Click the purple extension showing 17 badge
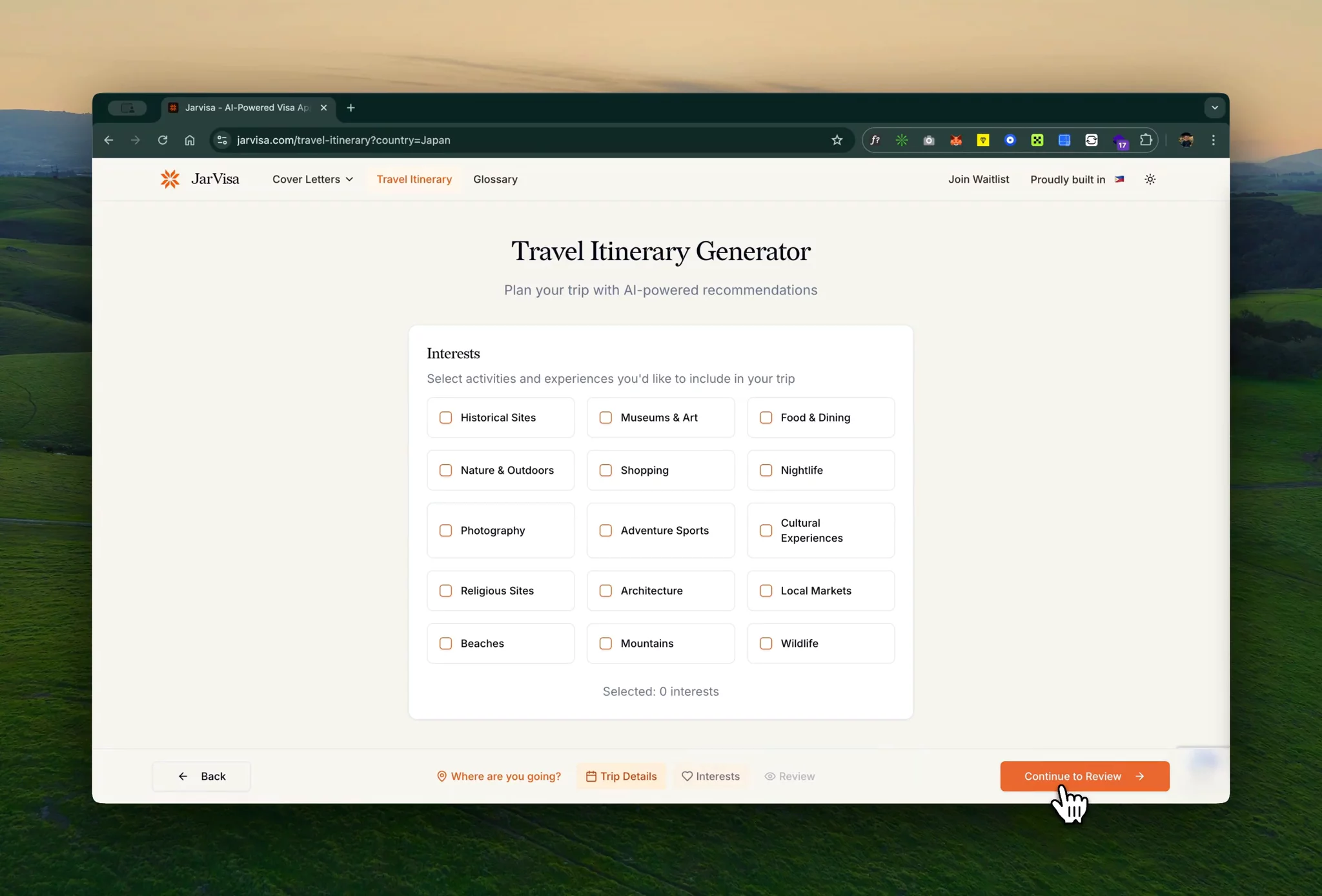Screen dimensions: 1322x896 point(1121,140)
